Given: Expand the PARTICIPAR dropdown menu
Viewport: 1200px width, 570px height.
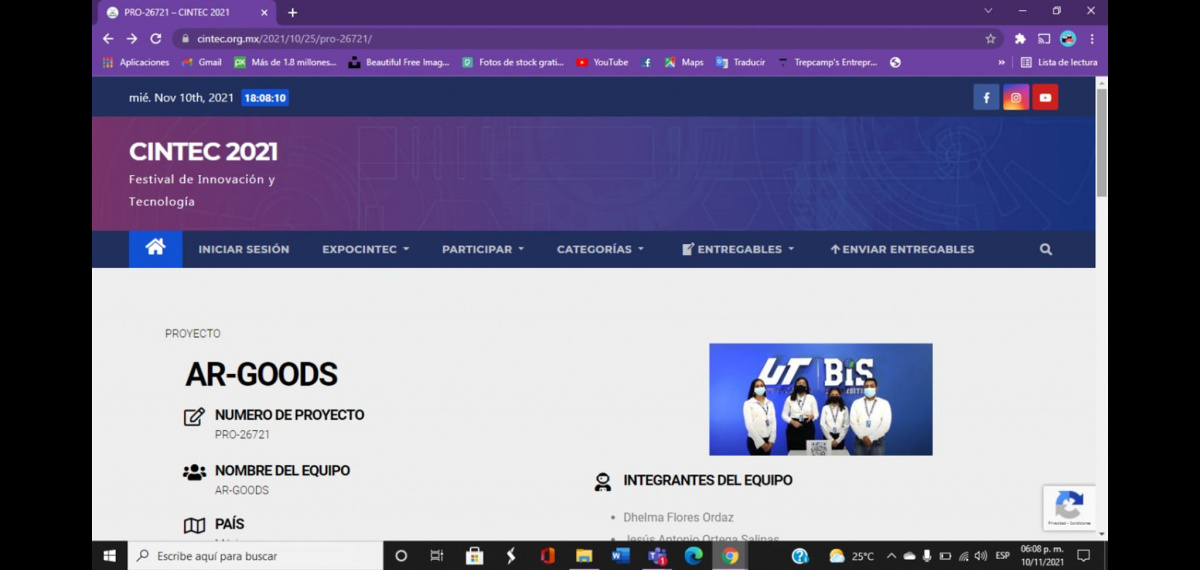Looking at the screenshot, I should tap(483, 249).
